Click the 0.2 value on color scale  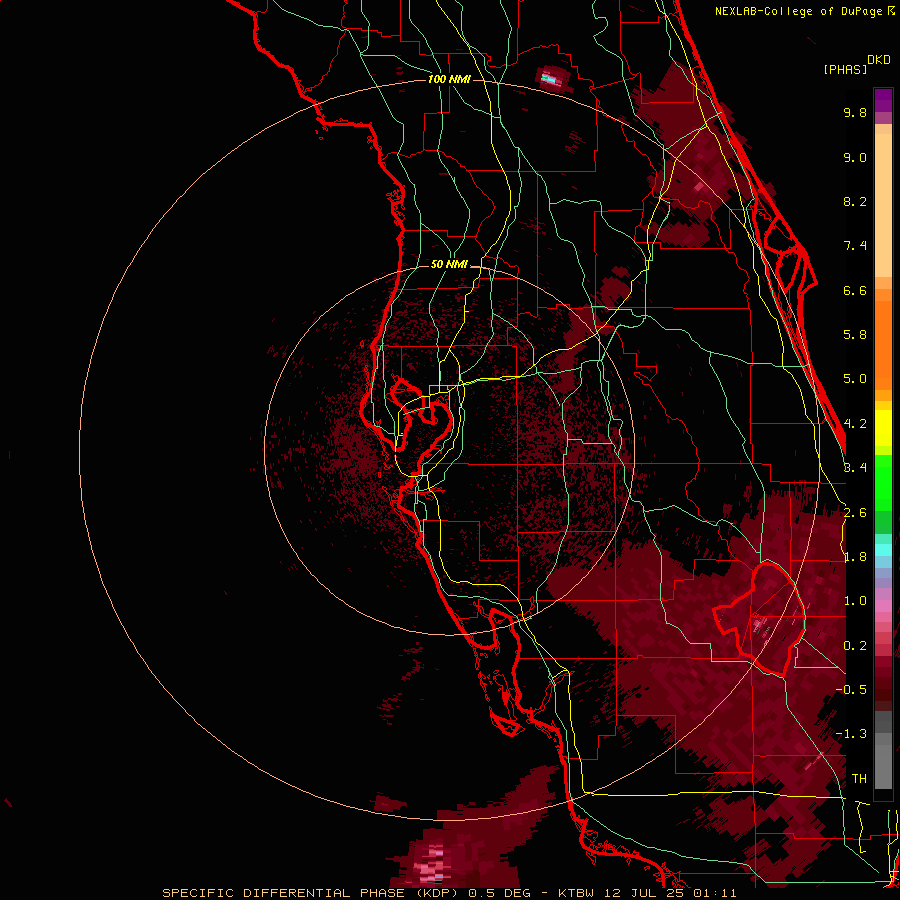click(855, 646)
